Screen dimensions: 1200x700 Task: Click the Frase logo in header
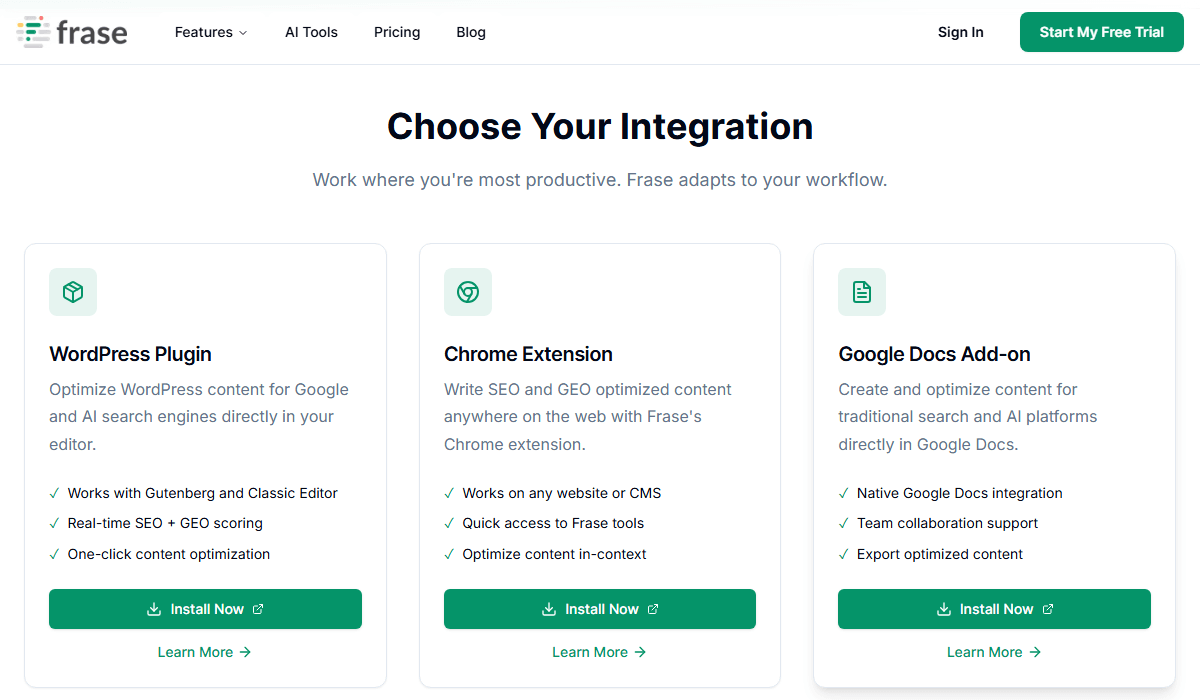pos(72,32)
